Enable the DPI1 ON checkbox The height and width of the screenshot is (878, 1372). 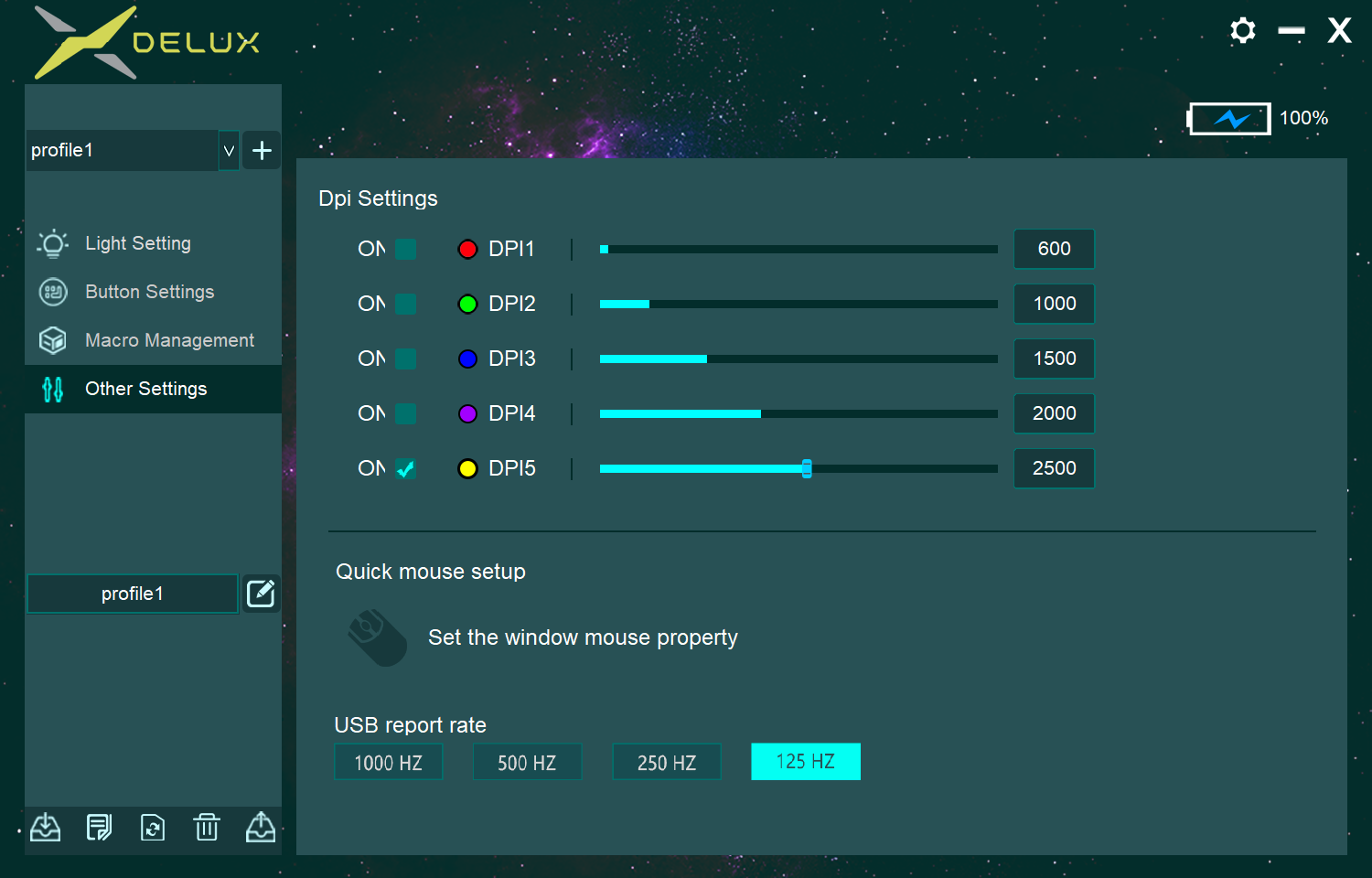point(405,249)
